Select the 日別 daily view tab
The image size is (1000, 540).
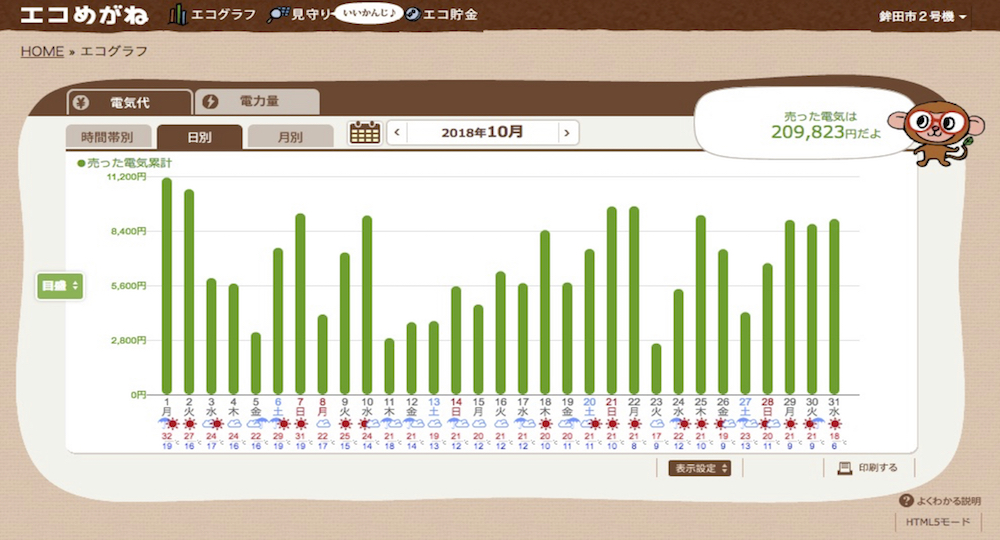pos(200,136)
